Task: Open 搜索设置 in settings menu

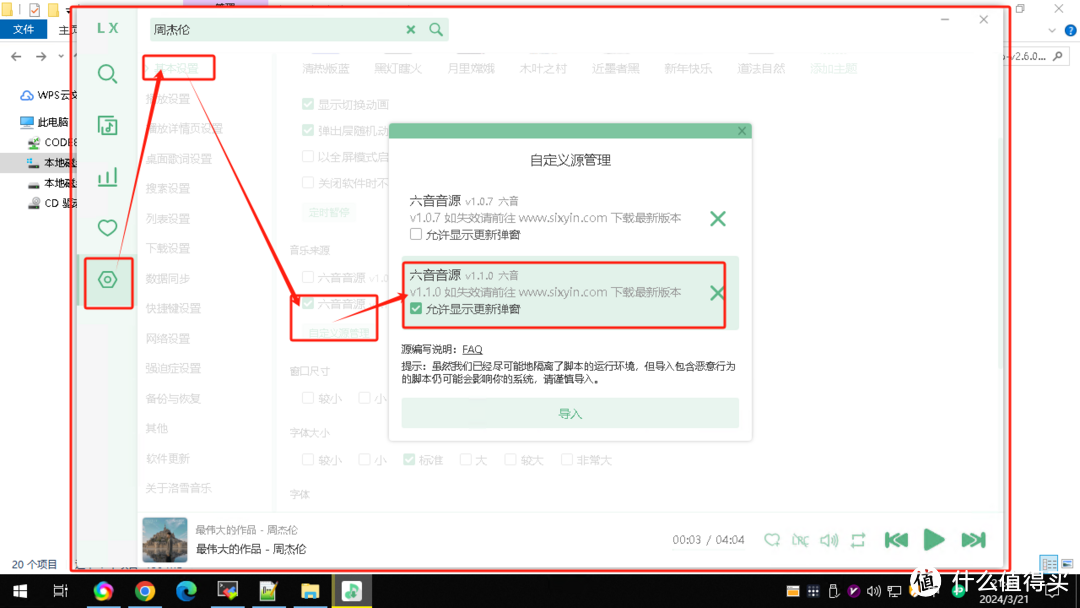Action: 168,188
